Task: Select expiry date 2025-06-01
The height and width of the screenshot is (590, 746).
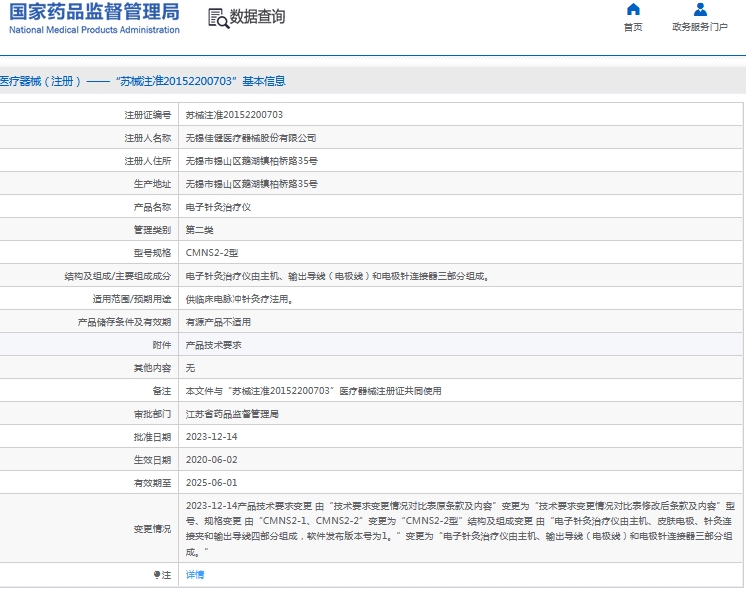Action: coord(211,483)
